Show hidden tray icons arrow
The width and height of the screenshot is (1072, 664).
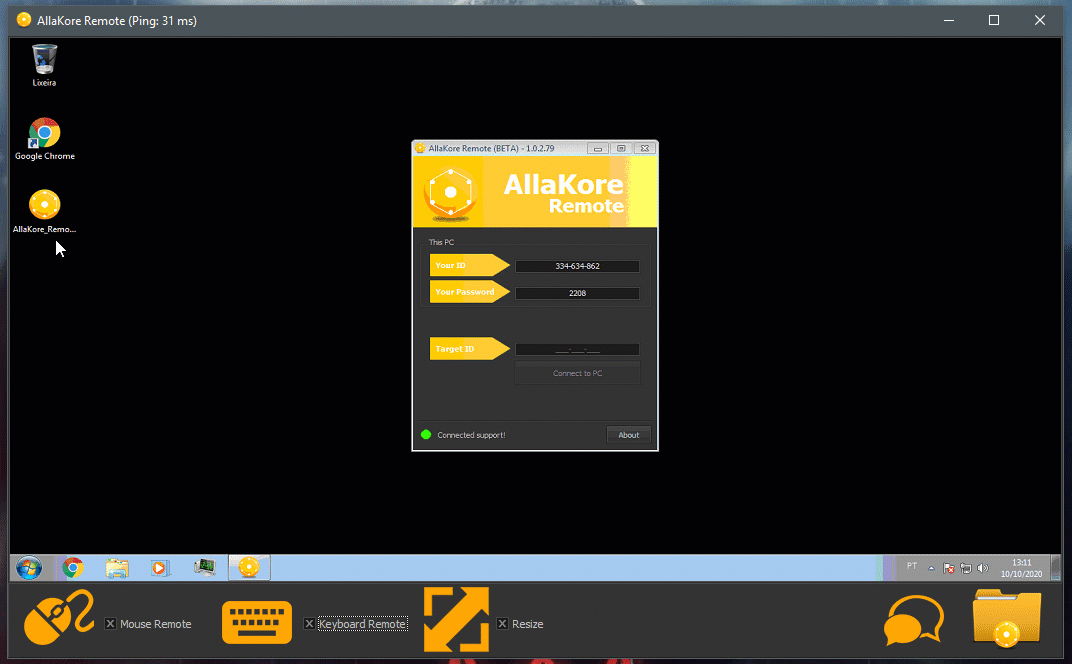pyautogui.click(x=931, y=568)
